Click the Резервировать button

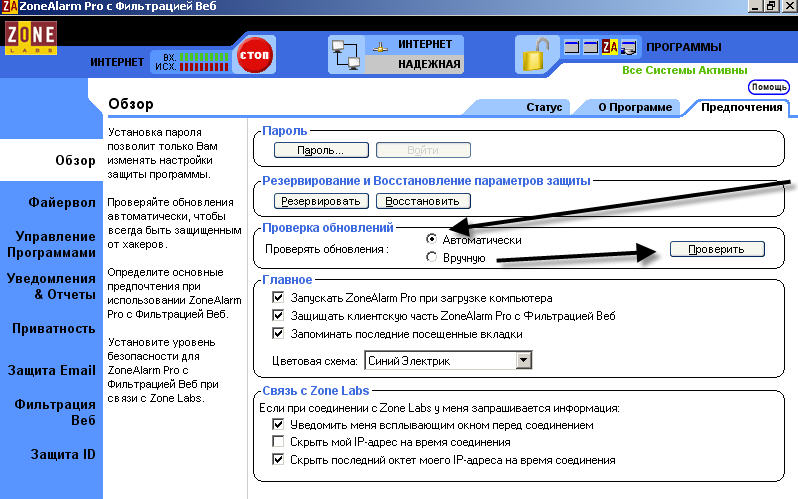[321, 201]
